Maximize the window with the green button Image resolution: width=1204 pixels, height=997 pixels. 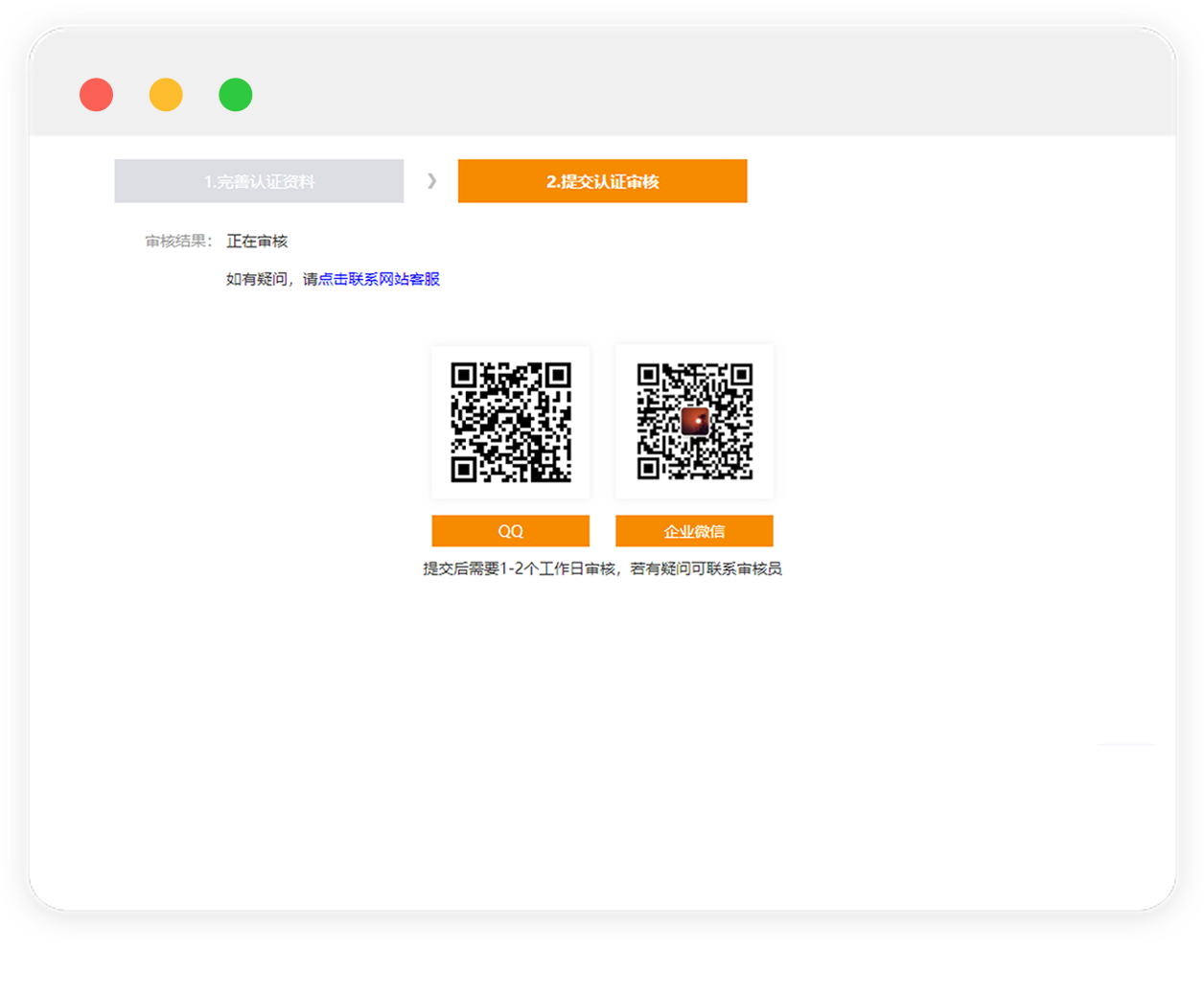(x=235, y=95)
